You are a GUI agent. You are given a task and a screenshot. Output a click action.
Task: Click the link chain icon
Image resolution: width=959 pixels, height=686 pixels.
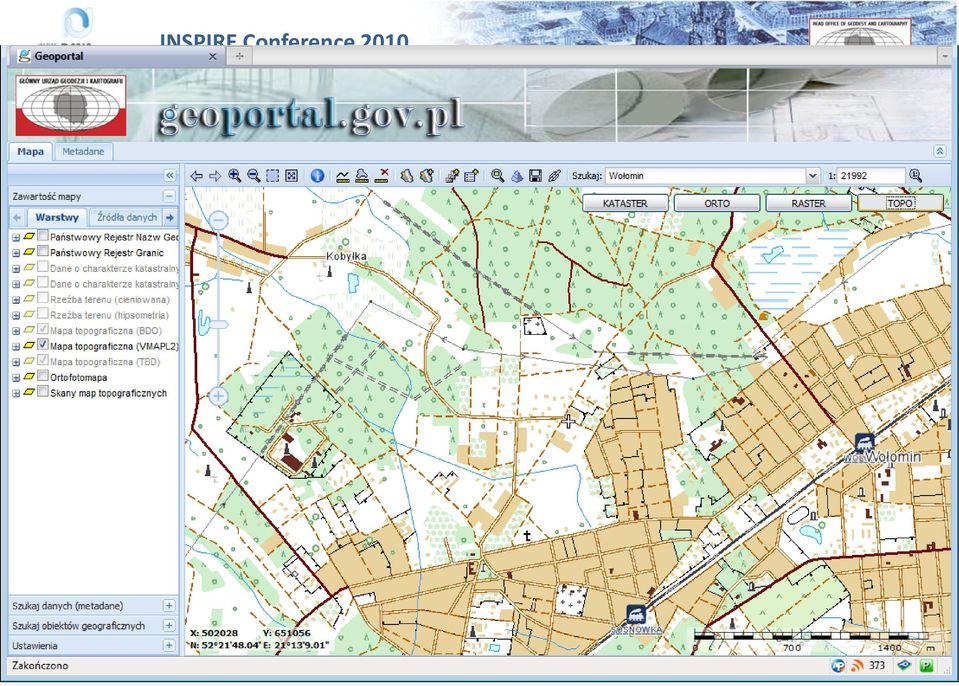(x=554, y=176)
